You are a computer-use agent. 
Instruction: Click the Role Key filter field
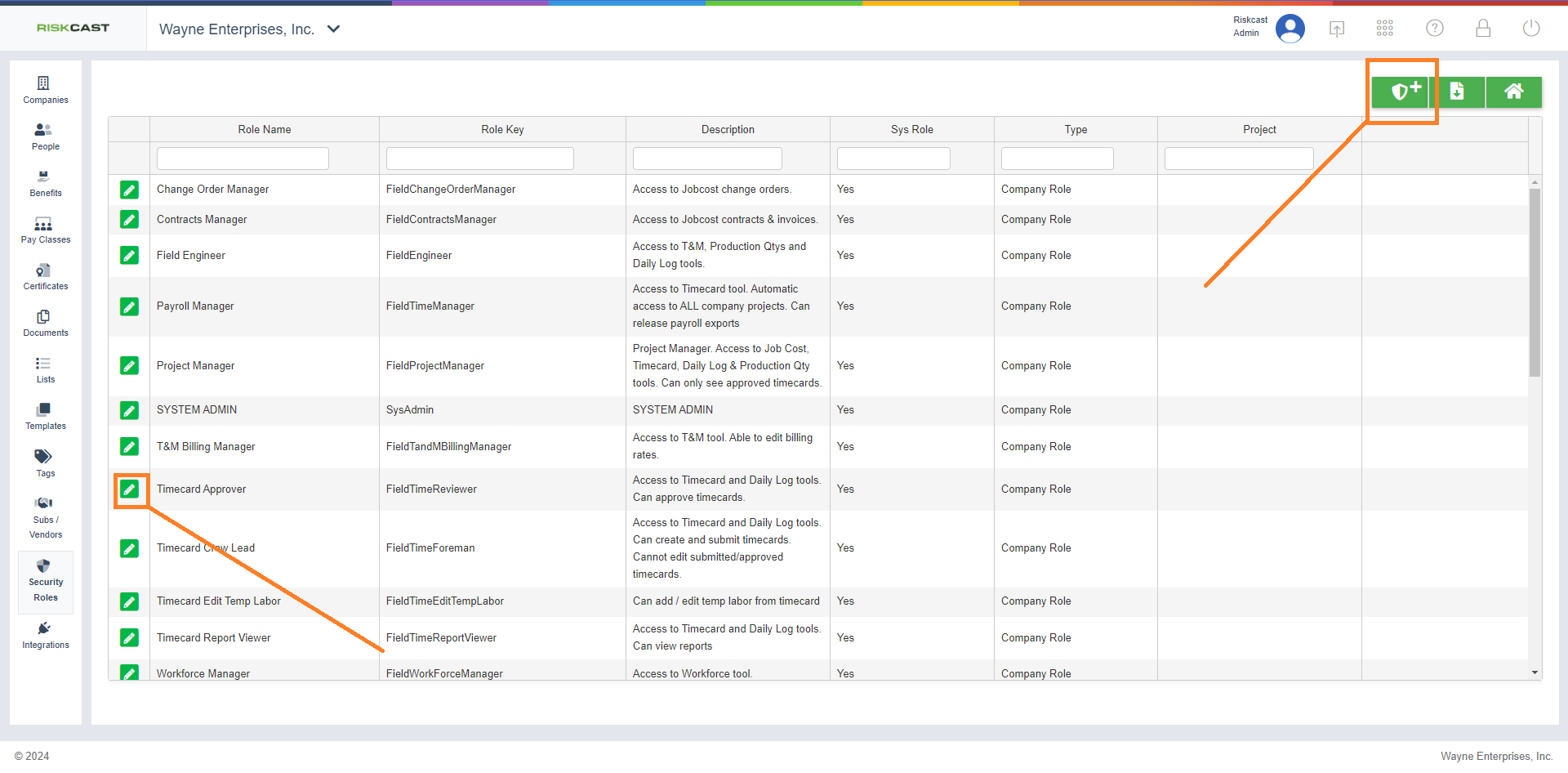point(479,159)
